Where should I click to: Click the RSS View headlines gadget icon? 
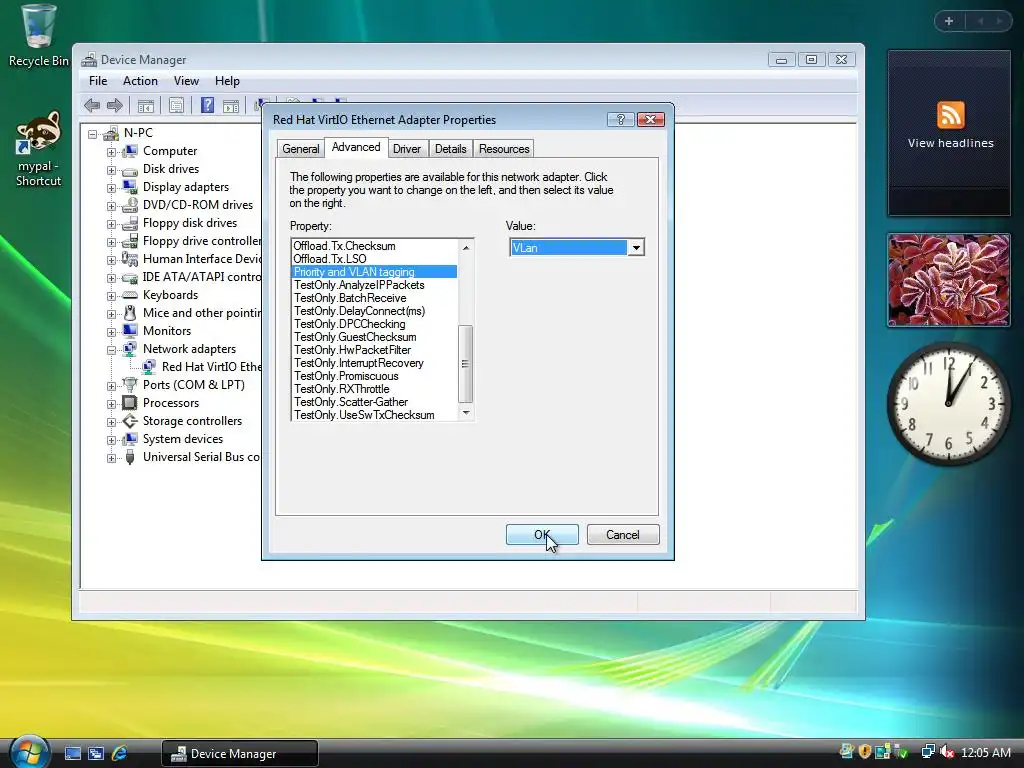coord(950,115)
